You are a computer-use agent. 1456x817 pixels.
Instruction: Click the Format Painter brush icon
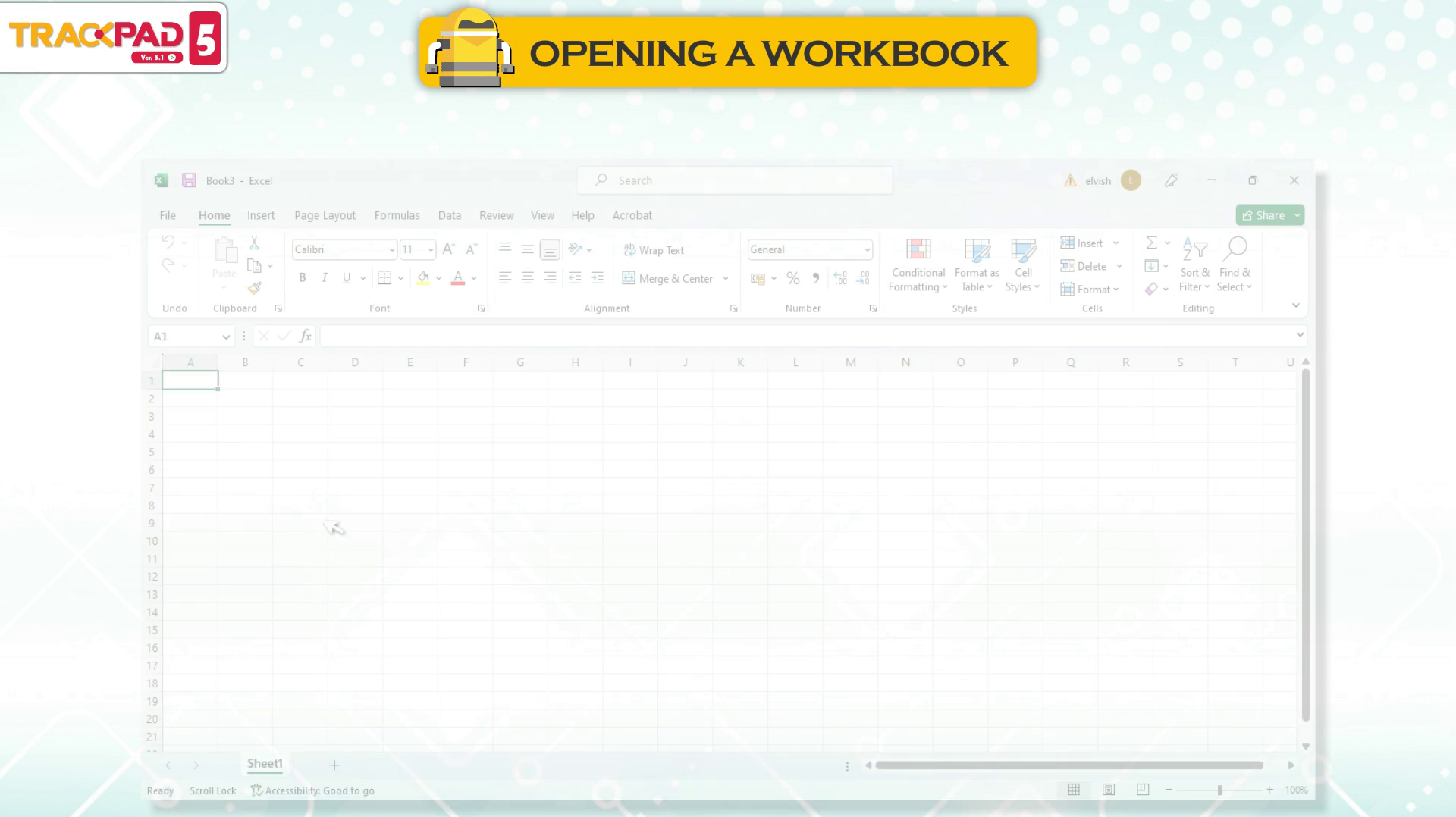[x=255, y=289]
